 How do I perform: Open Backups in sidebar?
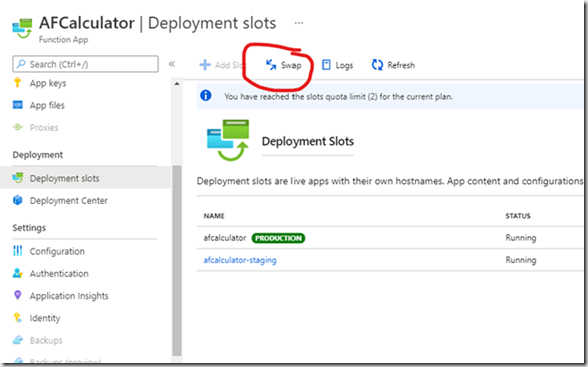point(46,340)
